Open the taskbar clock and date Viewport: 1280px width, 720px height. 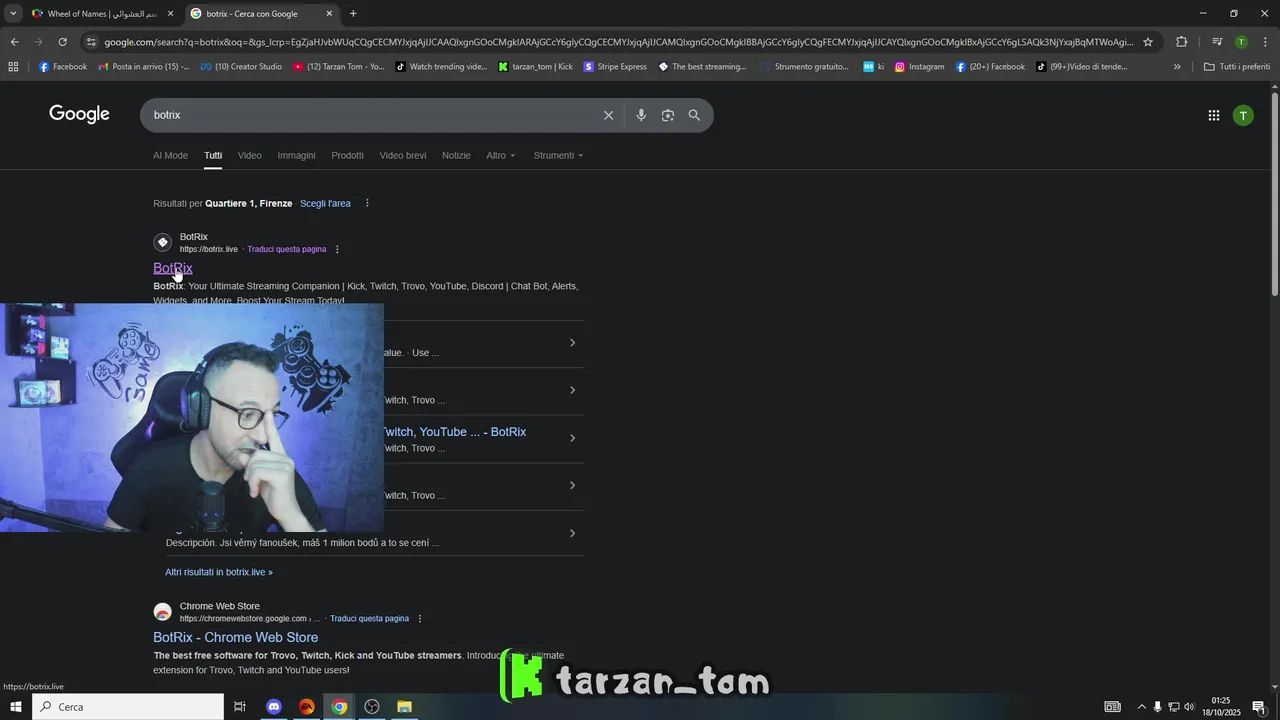pyautogui.click(x=1220, y=707)
